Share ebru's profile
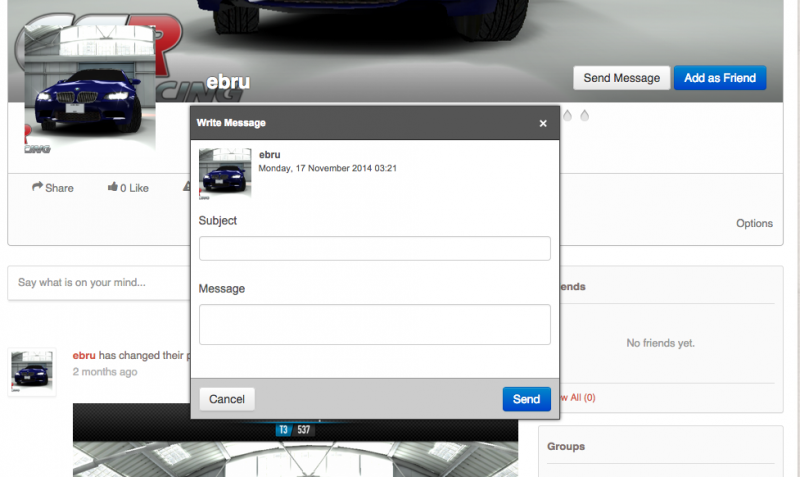This screenshot has width=800, height=477. [x=53, y=188]
